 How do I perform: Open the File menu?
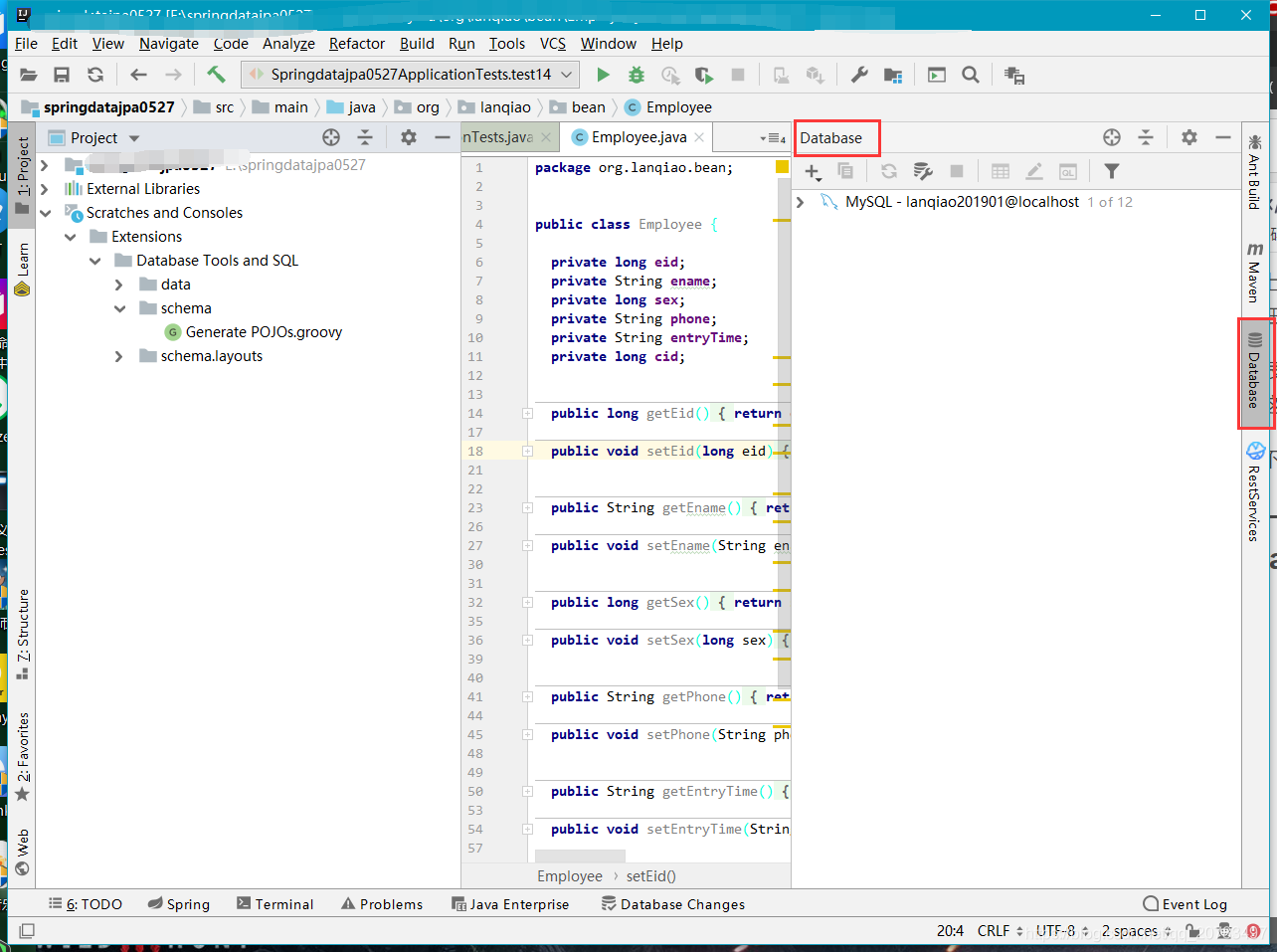click(26, 44)
